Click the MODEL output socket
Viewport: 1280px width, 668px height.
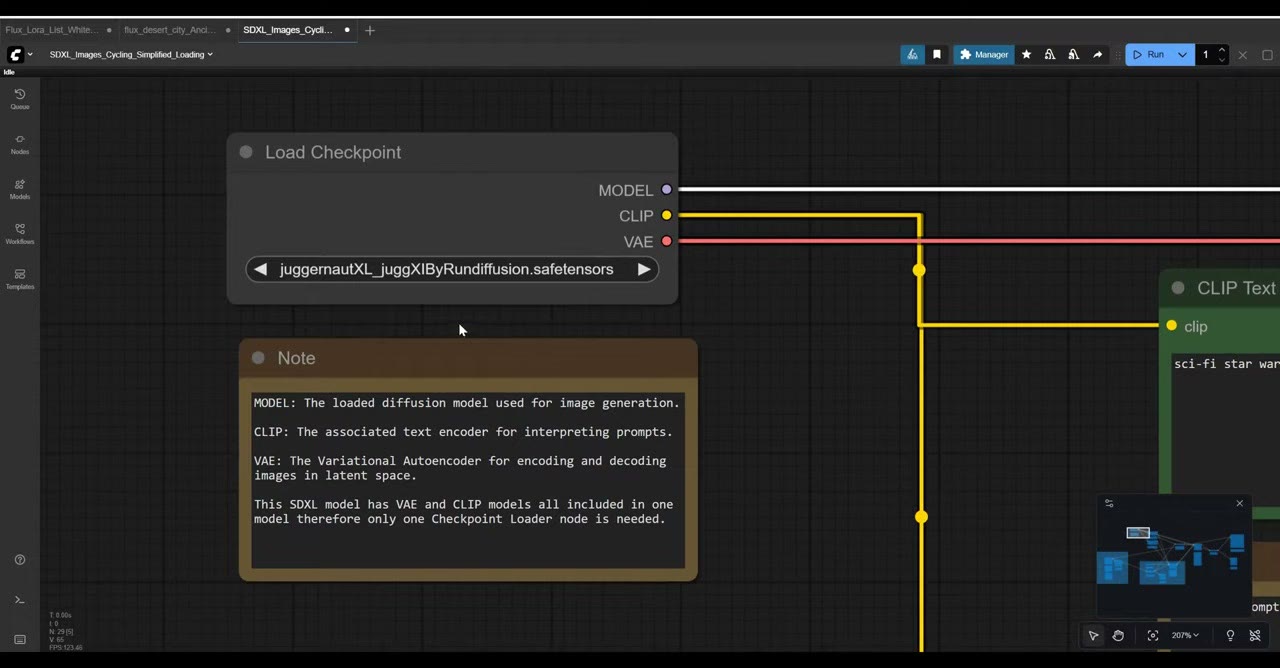coord(667,190)
